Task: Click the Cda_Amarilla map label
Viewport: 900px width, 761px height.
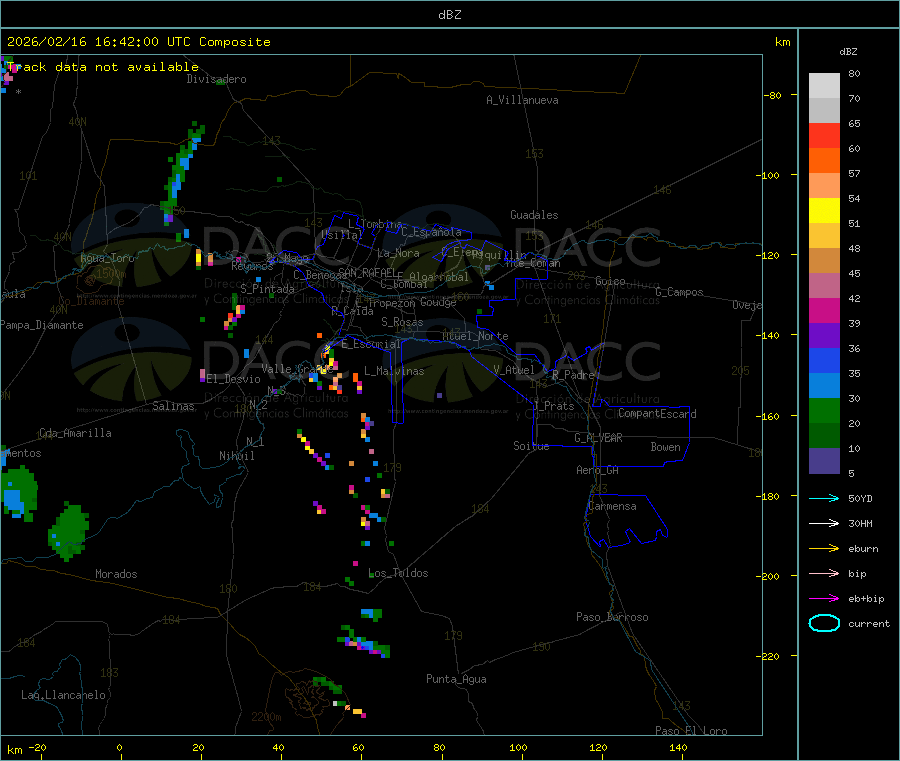Action: (x=75, y=433)
